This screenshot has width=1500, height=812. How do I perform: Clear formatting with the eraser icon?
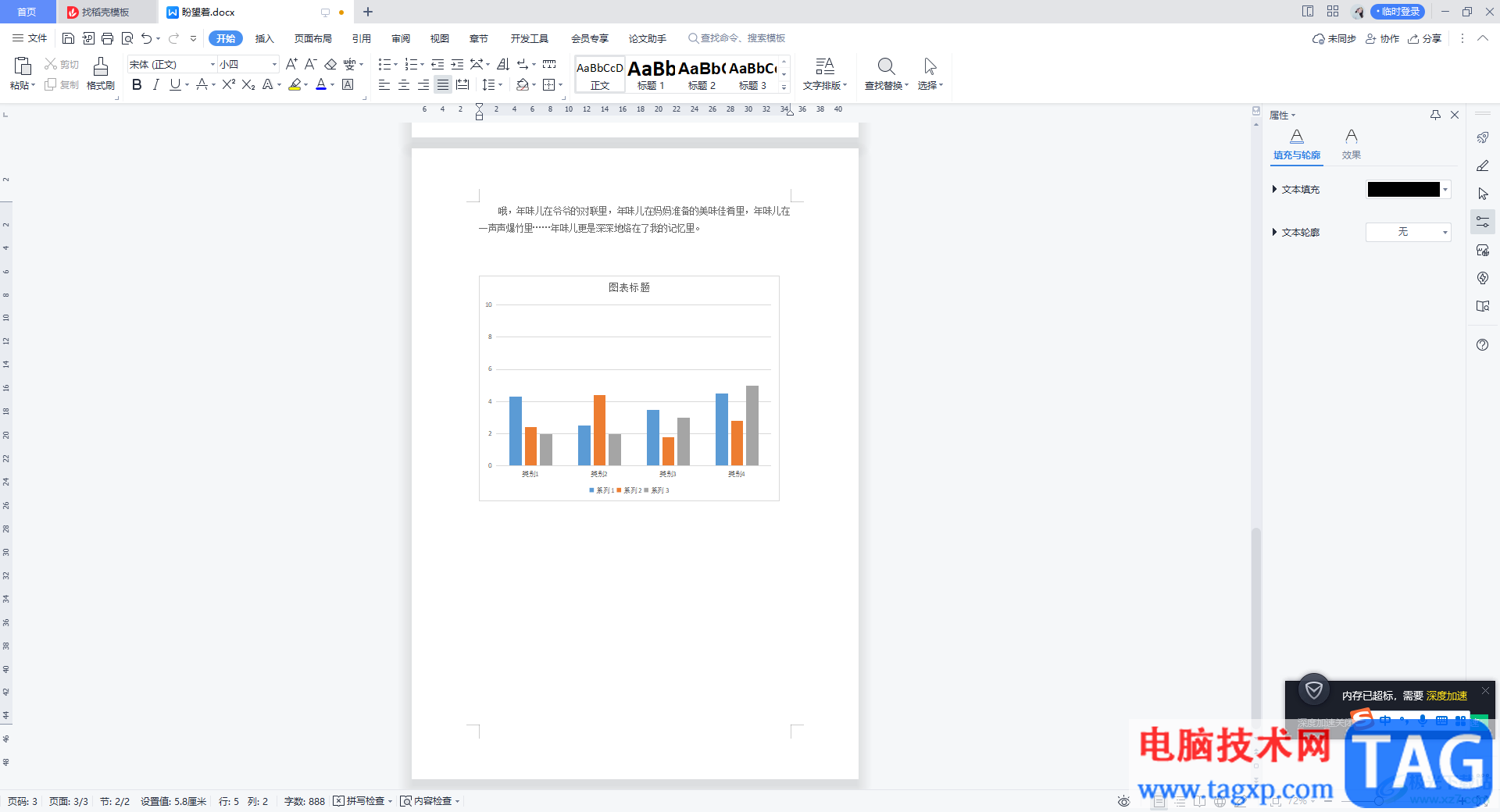click(x=330, y=64)
